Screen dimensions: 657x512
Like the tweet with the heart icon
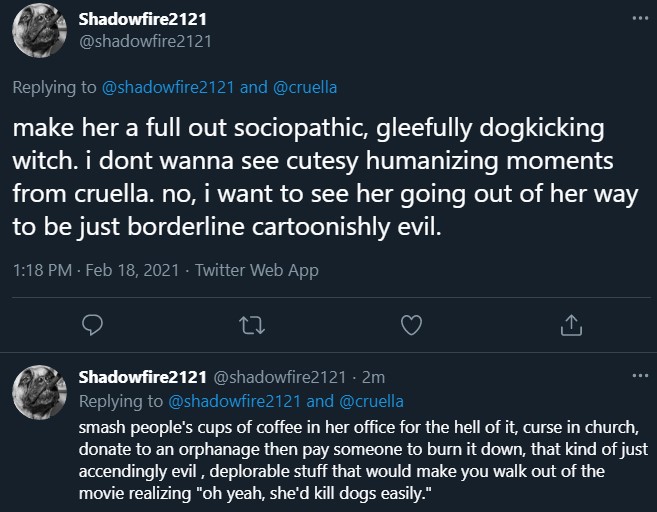click(x=410, y=323)
